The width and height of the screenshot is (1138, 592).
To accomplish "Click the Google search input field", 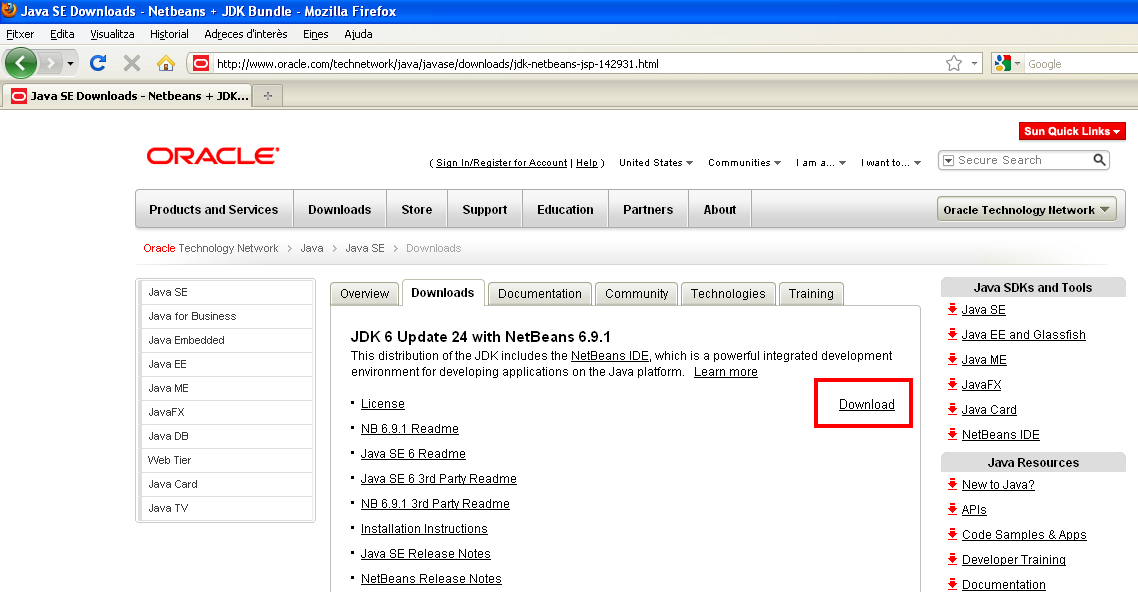I will tap(1081, 64).
